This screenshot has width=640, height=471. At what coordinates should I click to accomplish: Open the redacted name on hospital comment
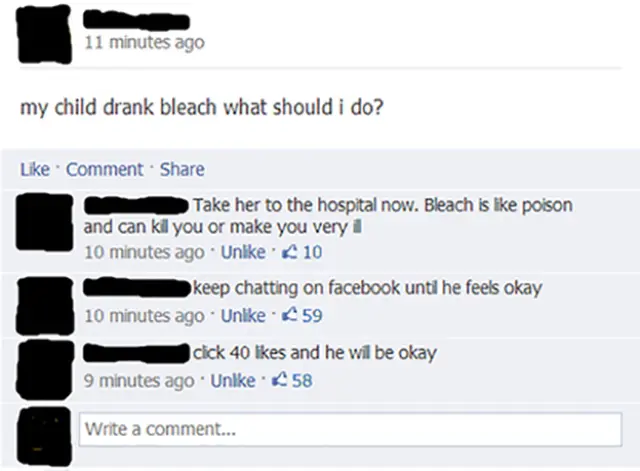pyautogui.click(x=136, y=205)
